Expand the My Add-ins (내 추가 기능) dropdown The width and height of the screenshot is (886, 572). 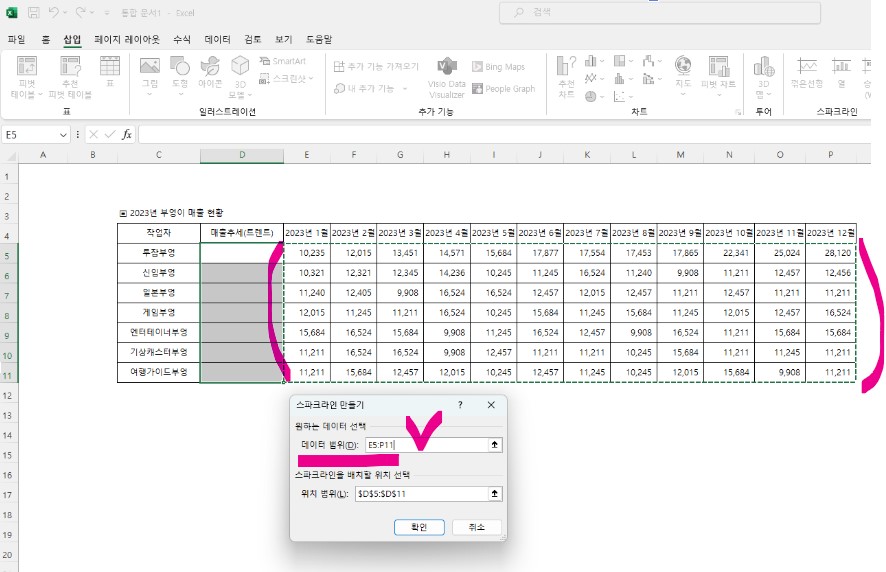(405, 89)
